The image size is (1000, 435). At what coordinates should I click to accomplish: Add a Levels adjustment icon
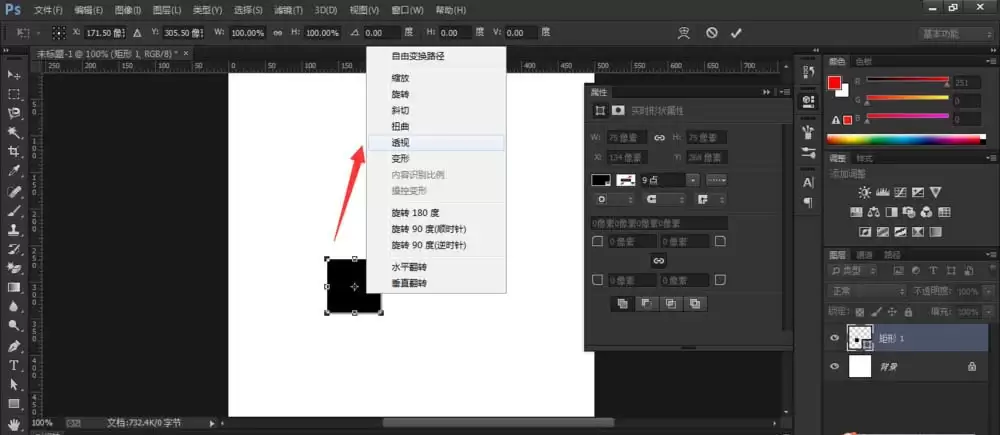883,192
